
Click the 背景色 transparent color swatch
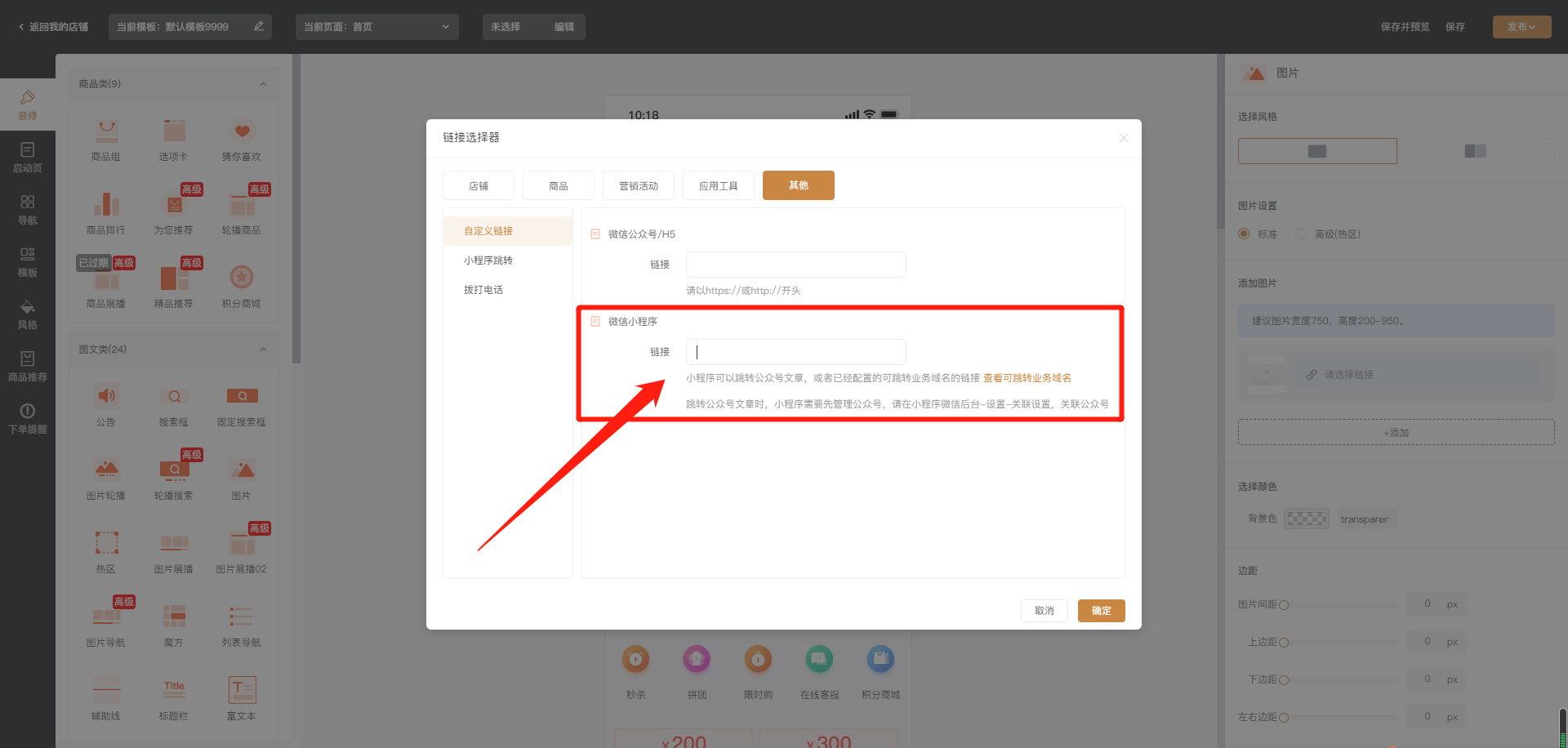pyautogui.click(x=1306, y=519)
